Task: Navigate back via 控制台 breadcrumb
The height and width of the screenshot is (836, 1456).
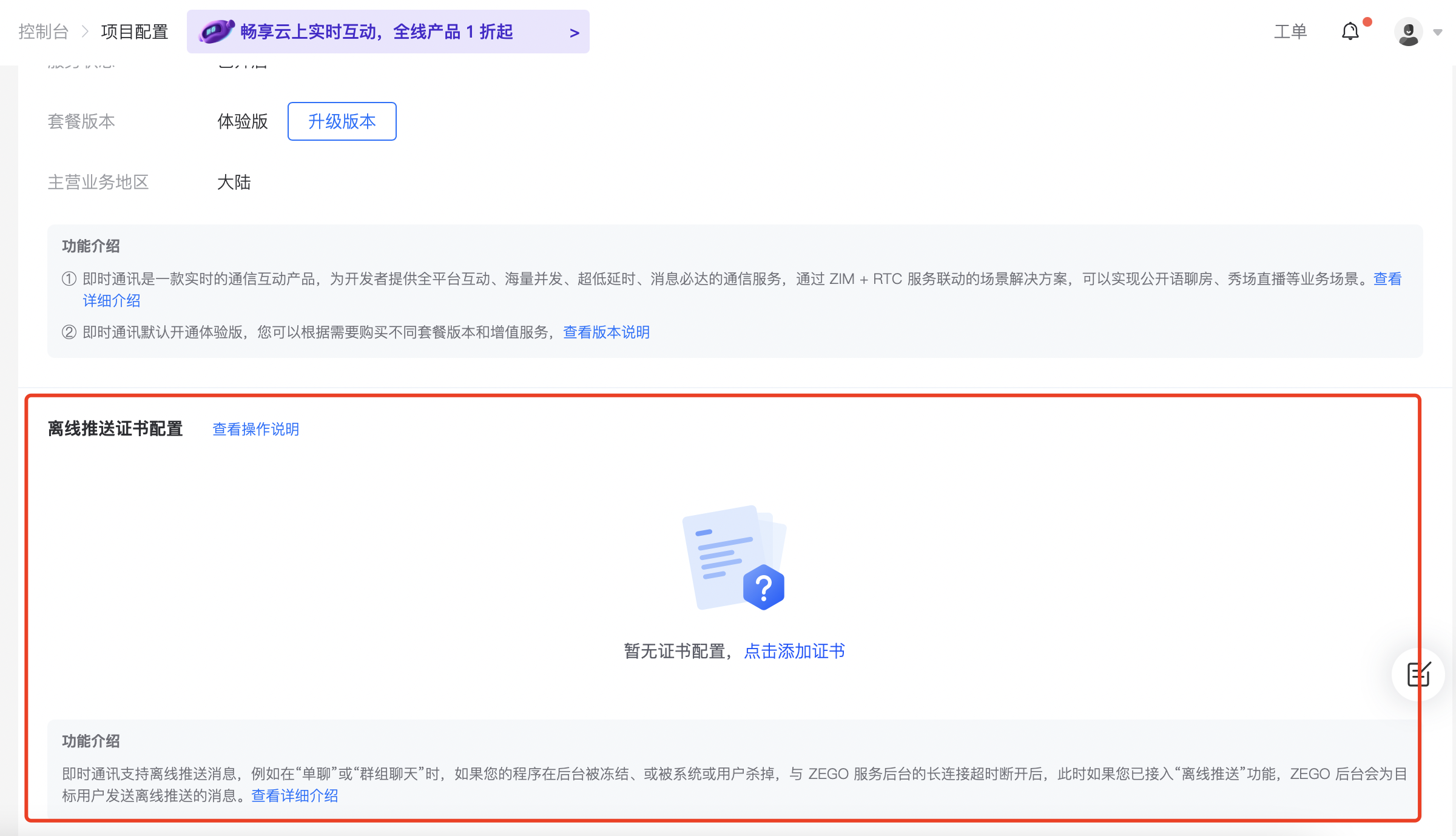Action: tap(43, 32)
